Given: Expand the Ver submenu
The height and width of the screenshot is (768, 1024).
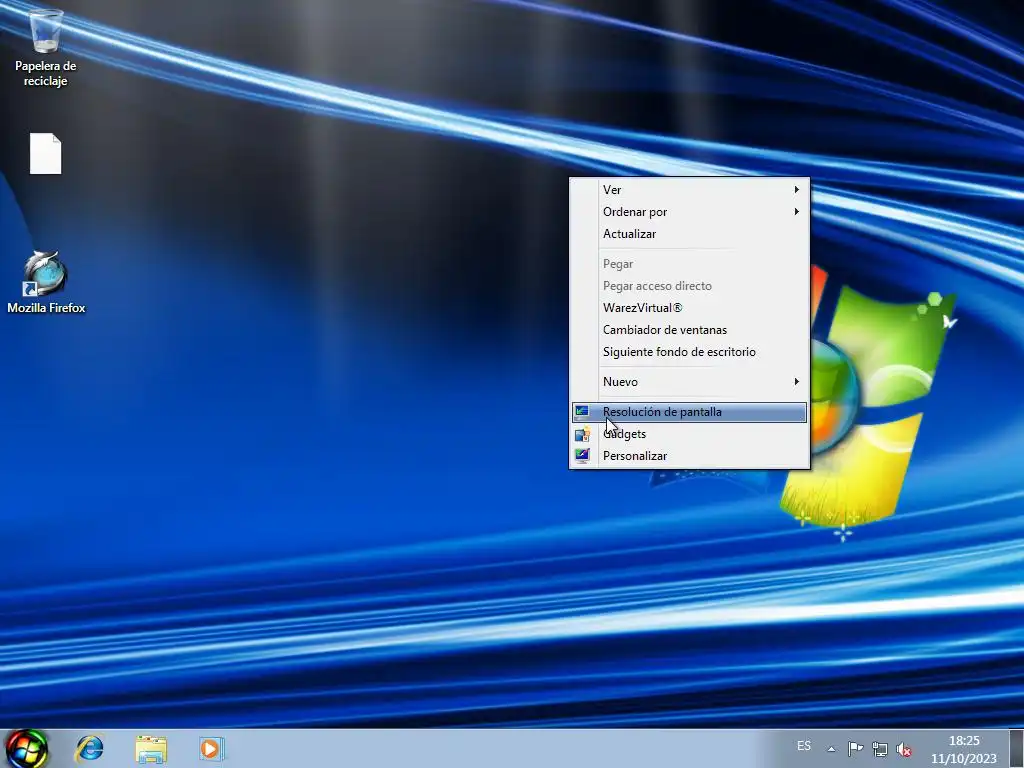Looking at the screenshot, I should coord(690,189).
